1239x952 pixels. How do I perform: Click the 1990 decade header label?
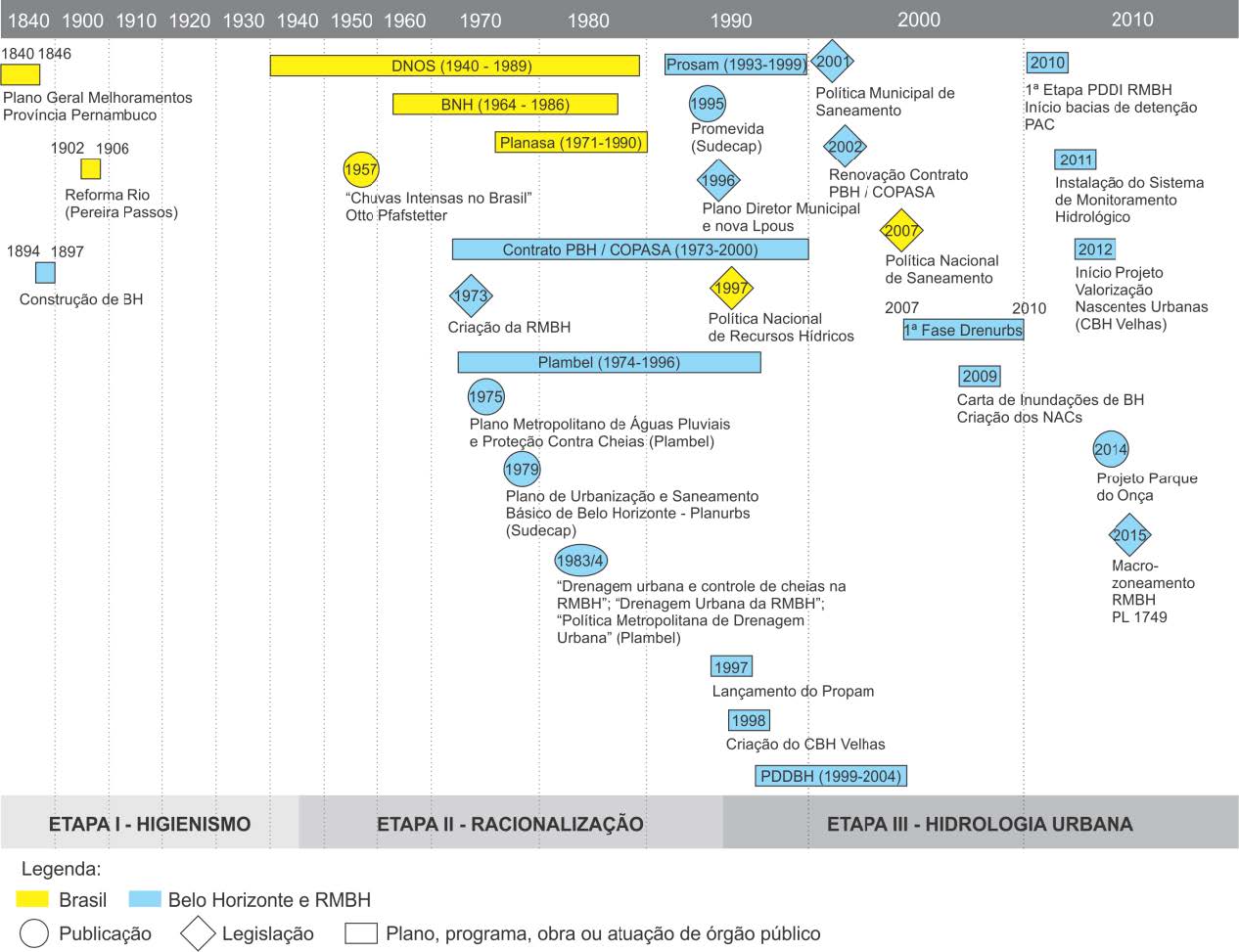pos(730,20)
